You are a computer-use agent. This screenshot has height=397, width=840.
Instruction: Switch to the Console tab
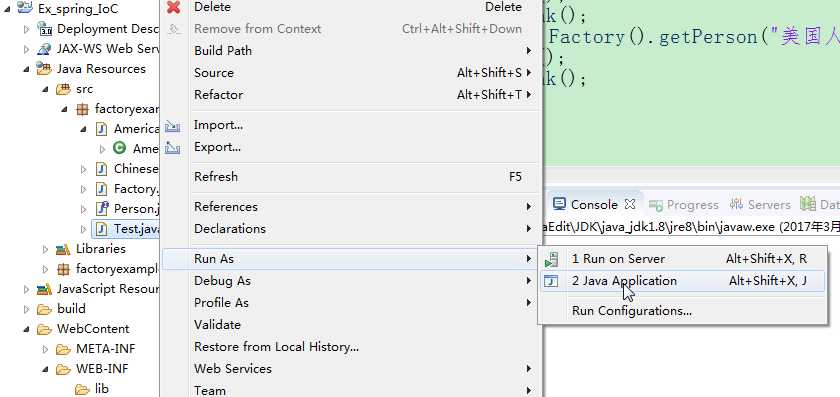click(594, 205)
